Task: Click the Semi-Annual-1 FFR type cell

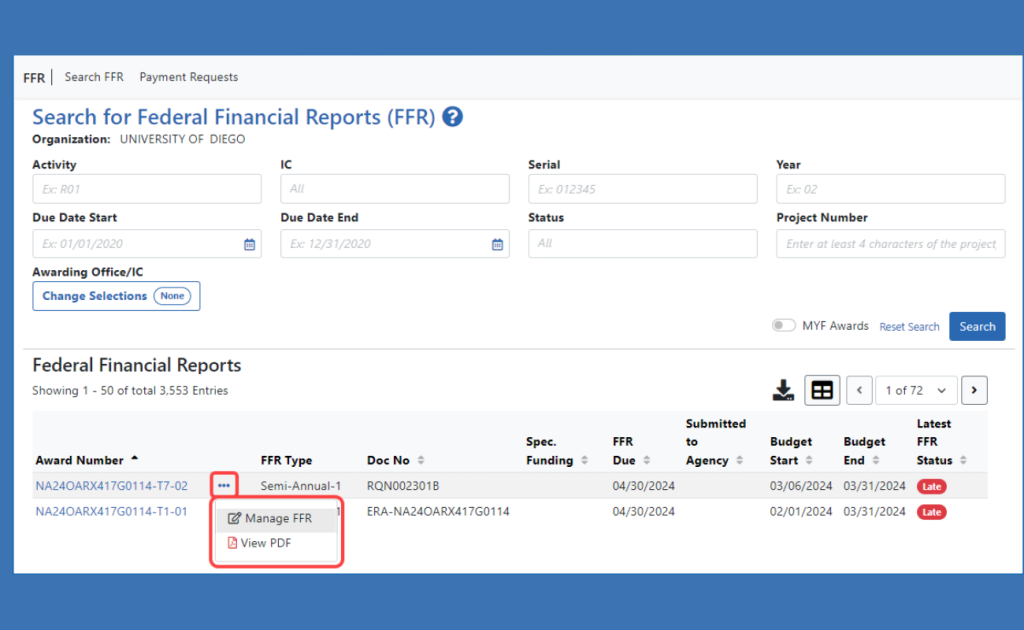Action: (x=300, y=486)
